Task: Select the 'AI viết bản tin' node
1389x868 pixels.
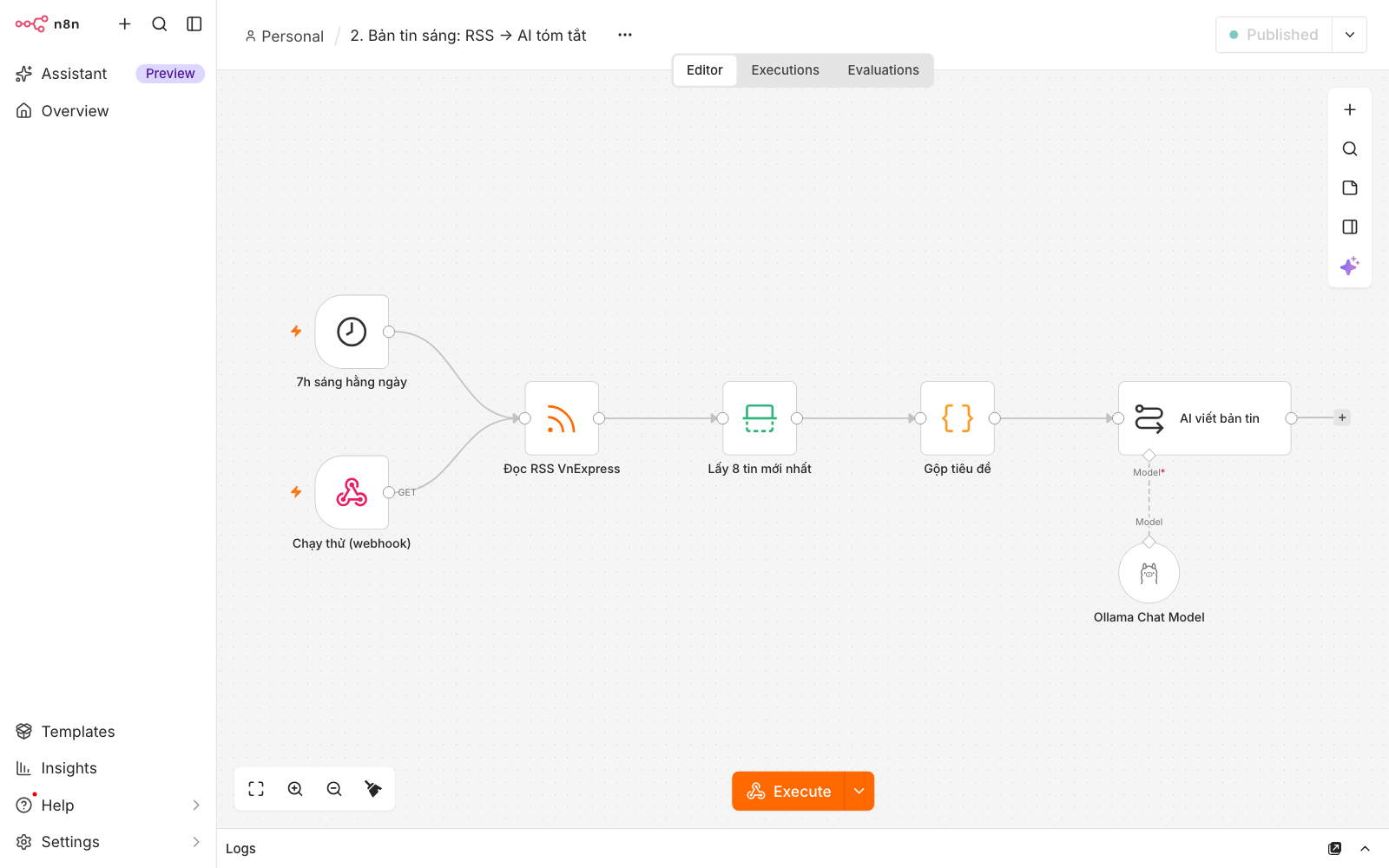Action: [1204, 418]
